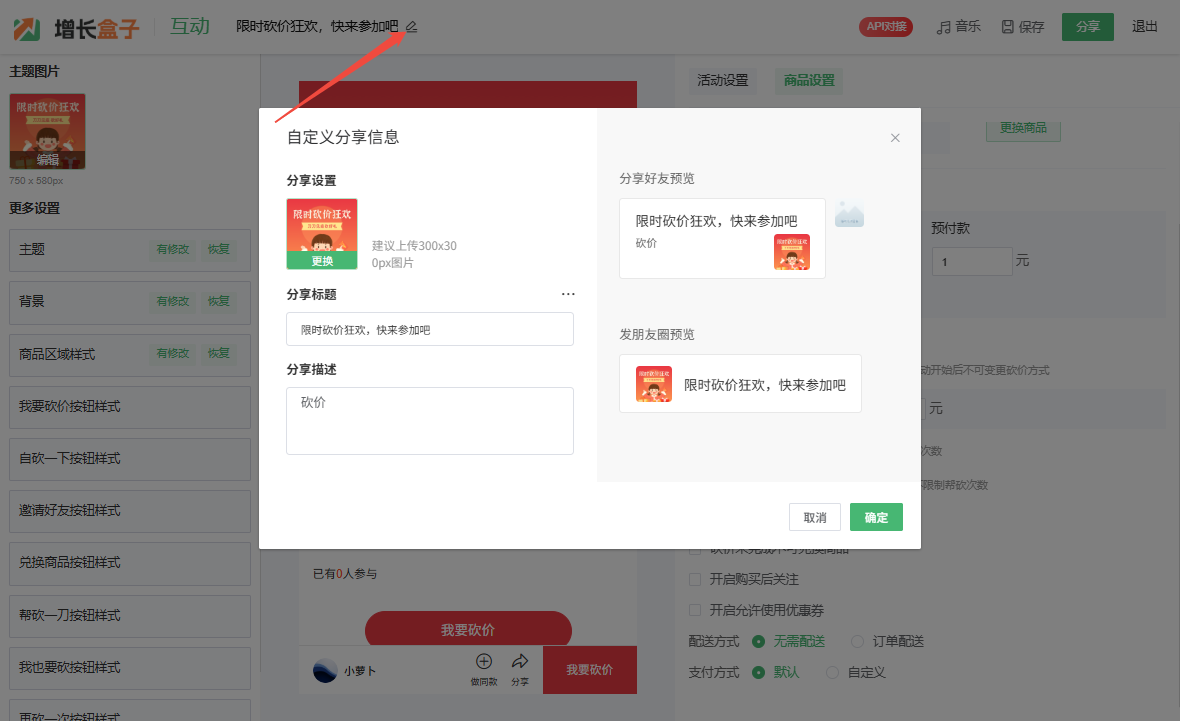Click the three-dot icon beside 分享标题
Image resolution: width=1180 pixels, height=721 pixels.
click(x=568, y=294)
